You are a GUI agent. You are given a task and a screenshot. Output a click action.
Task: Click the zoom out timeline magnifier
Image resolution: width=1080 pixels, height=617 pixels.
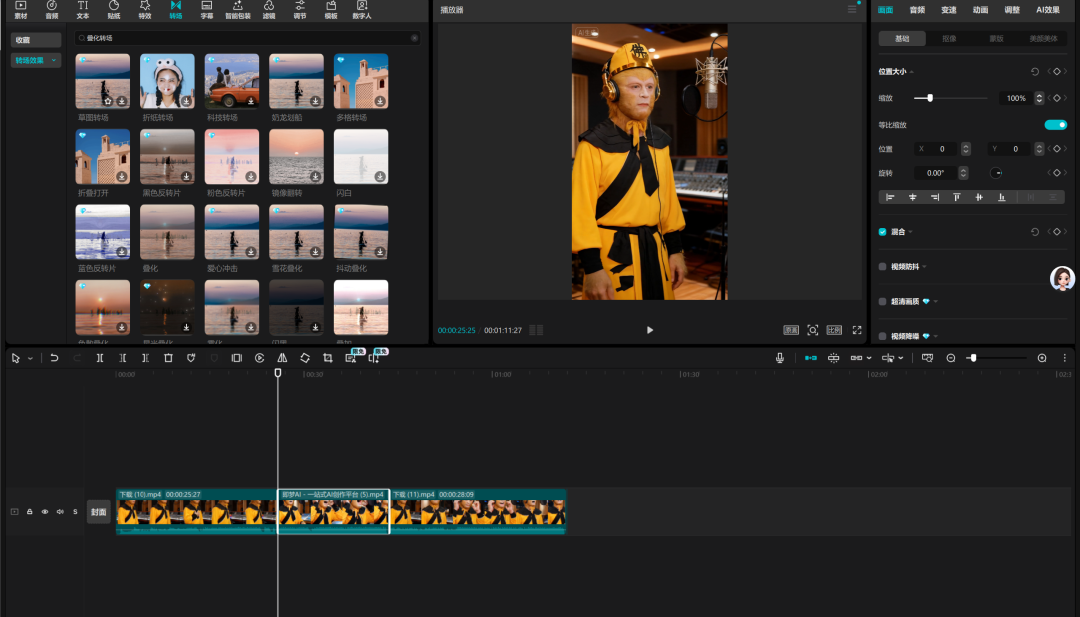click(x=951, y=358)
